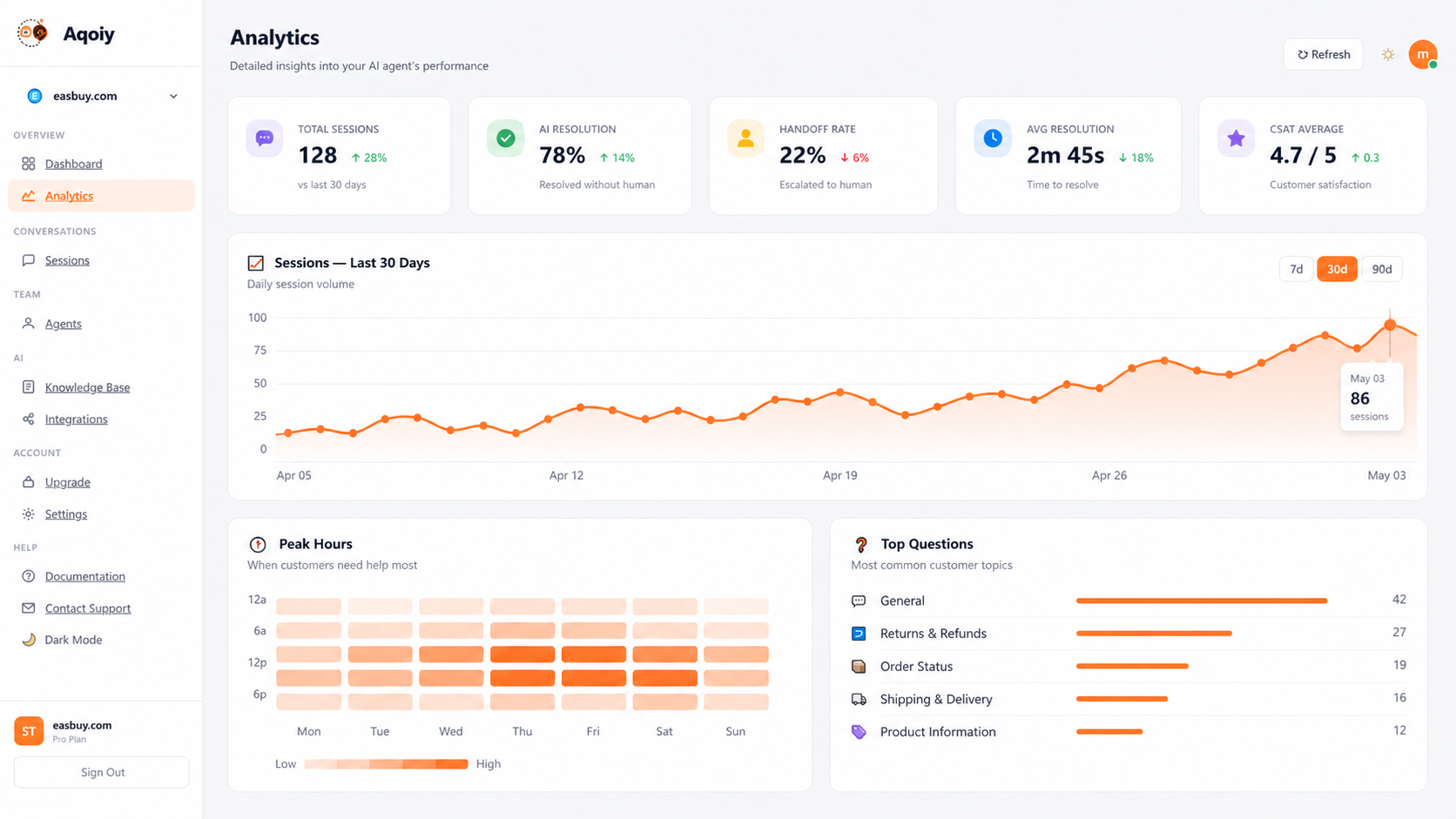Click the Sessions chat bubble icon
The image size is (1456, 819).
point(29,260)
